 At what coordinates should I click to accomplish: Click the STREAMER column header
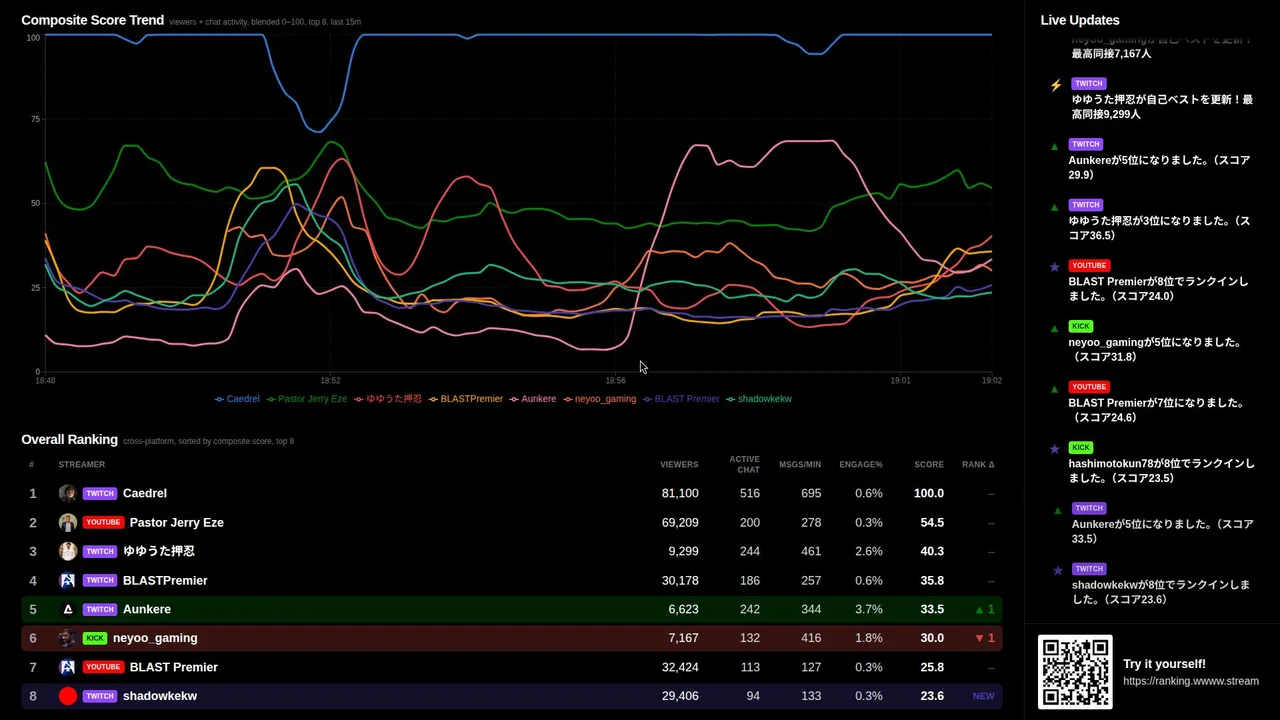point(82,465)
